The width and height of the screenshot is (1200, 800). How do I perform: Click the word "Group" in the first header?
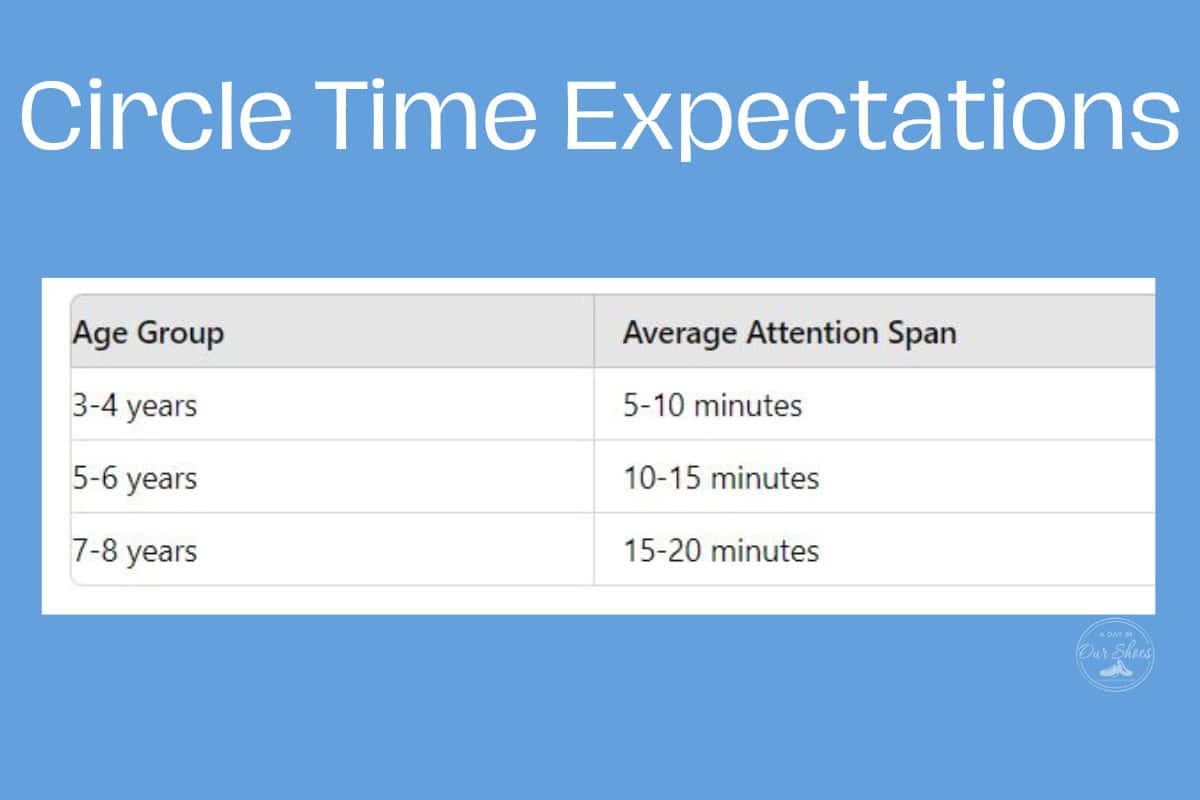tap(180, 334)
